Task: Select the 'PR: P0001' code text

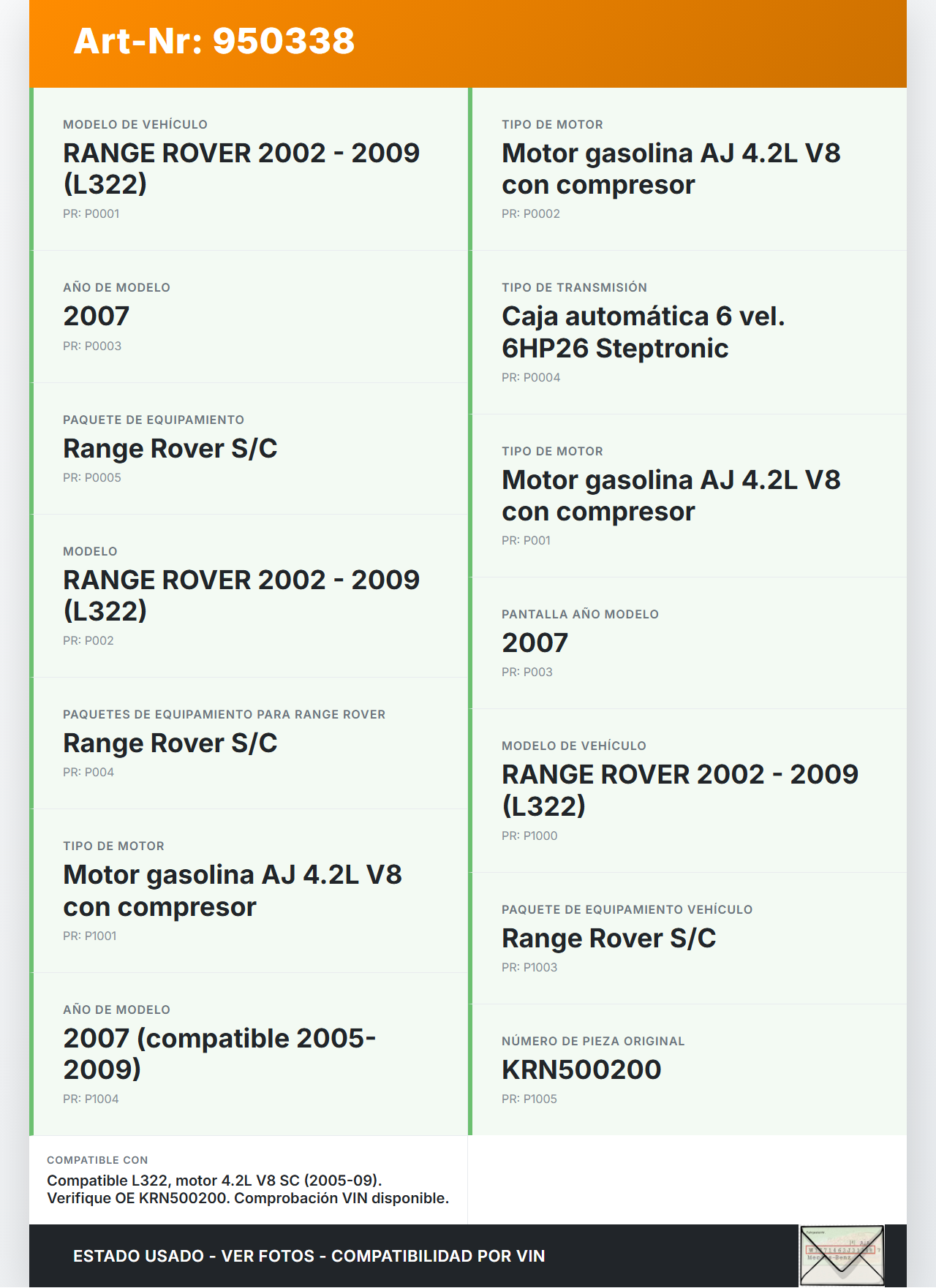Action: pyautogui.click(x=91, y=213)
